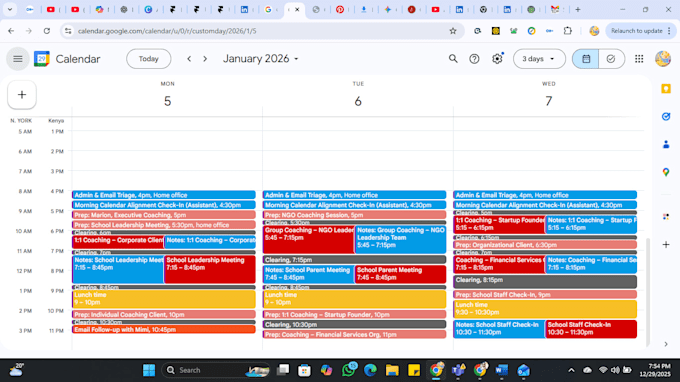Open new browser tab
The height and width of the screenshot is (382, 680).
(578, 9)
